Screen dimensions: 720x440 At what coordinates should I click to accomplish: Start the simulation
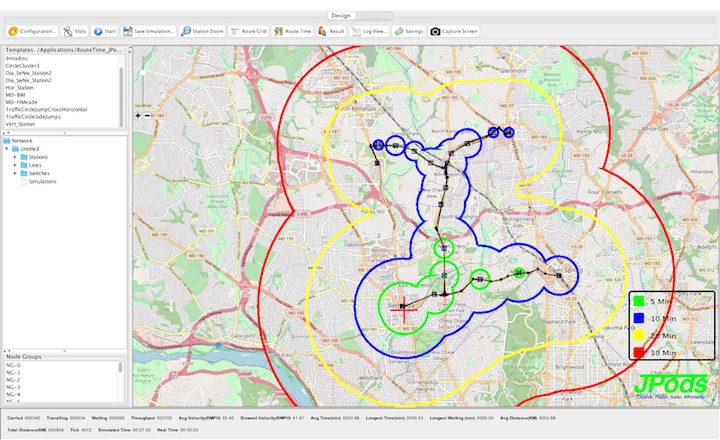(104, 31)
